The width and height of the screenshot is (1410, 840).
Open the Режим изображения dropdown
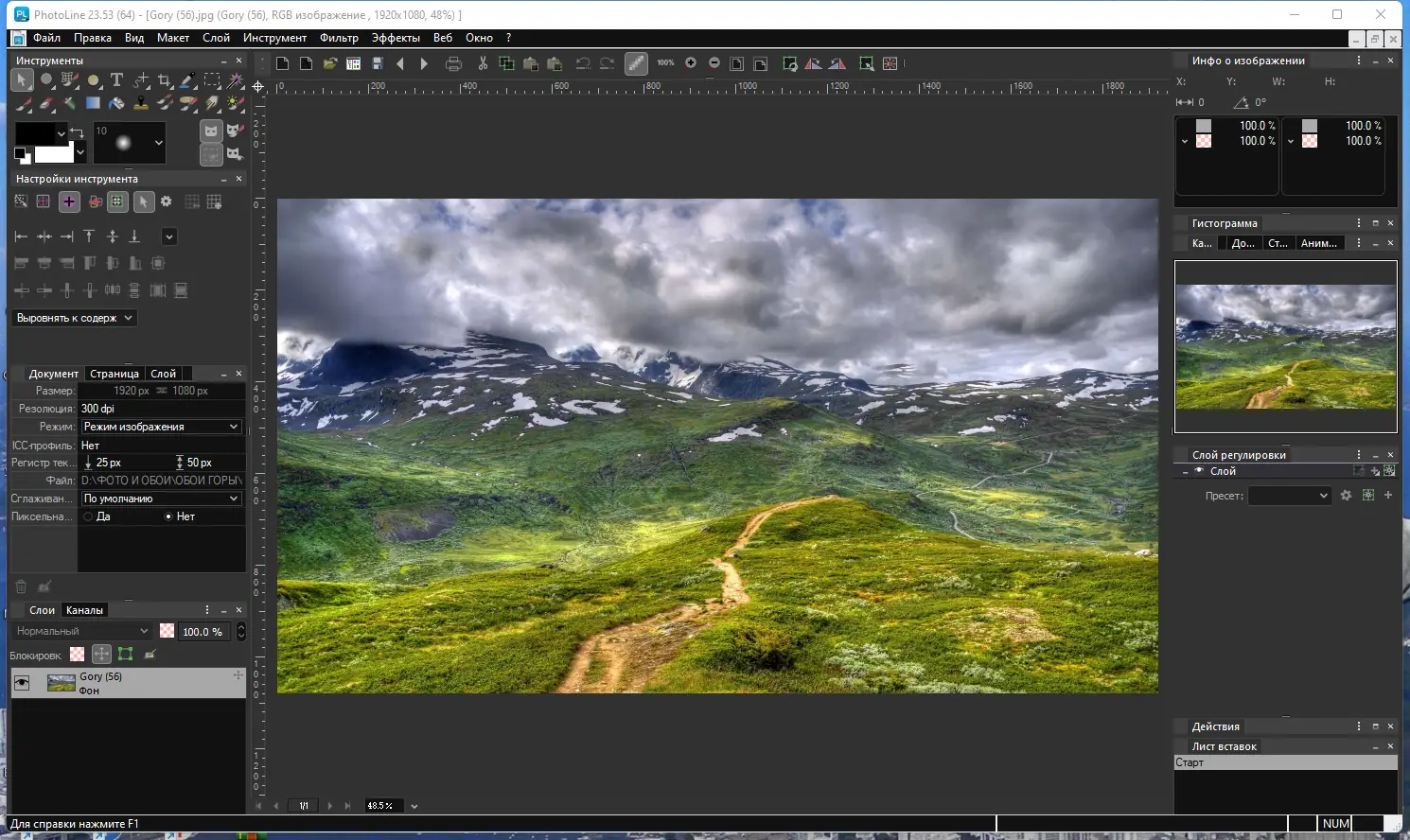[161, 427]
